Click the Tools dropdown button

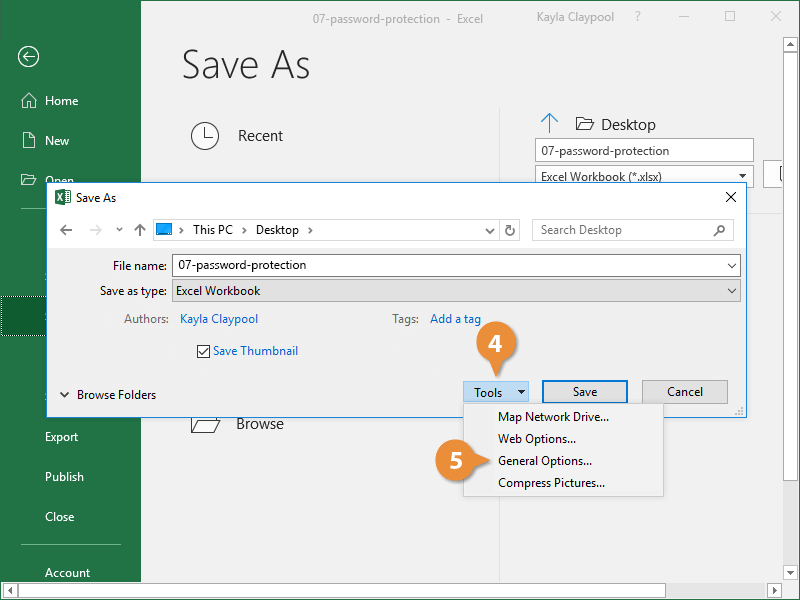coord(496,392)
